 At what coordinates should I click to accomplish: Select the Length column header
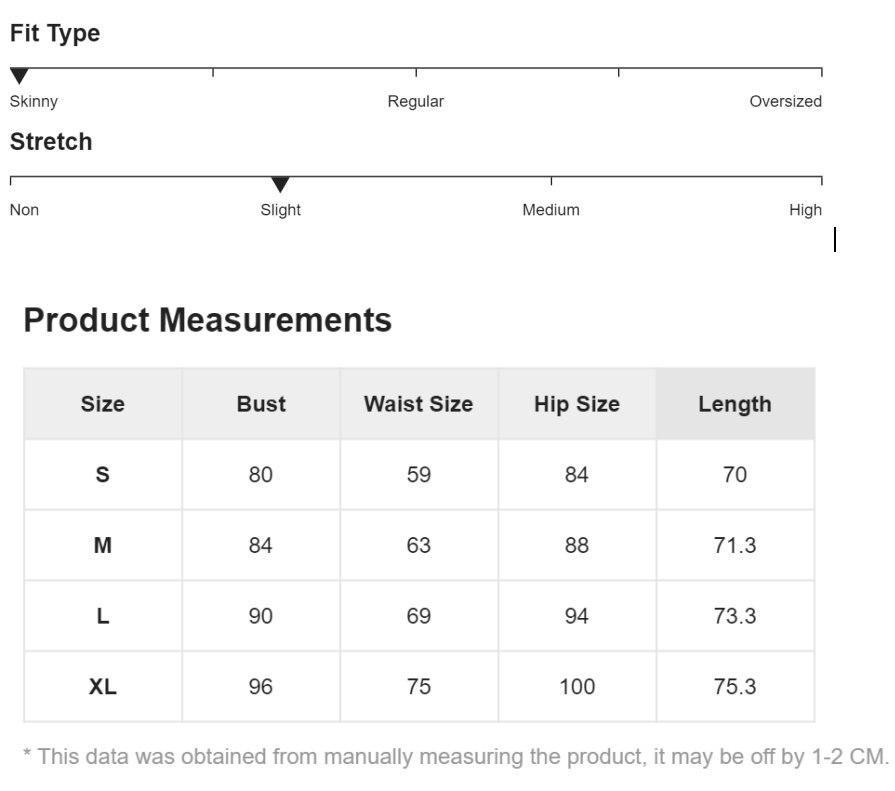coord(735,404)
